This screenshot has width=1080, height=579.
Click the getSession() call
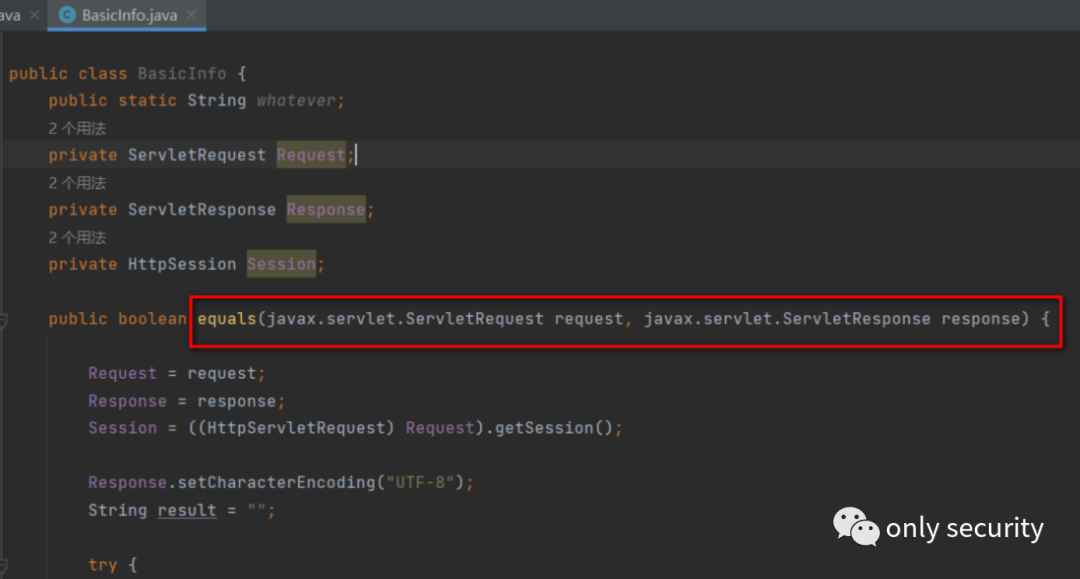point(554,428)
